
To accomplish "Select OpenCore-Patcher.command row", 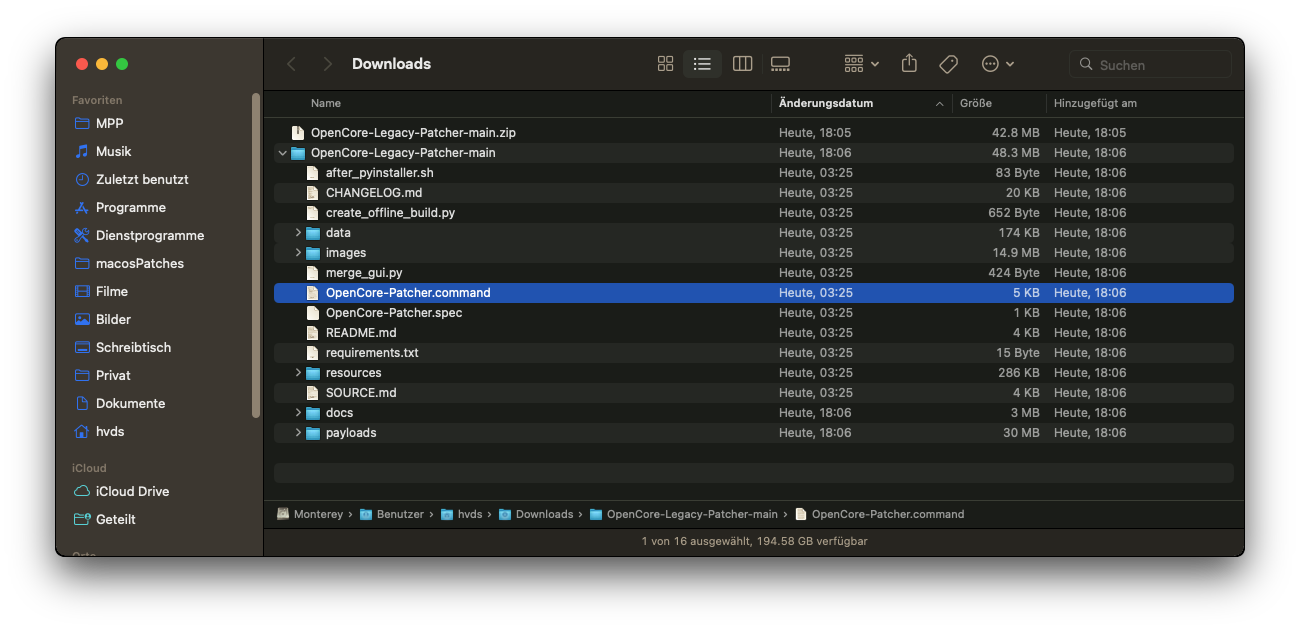I will pos(754,293).
